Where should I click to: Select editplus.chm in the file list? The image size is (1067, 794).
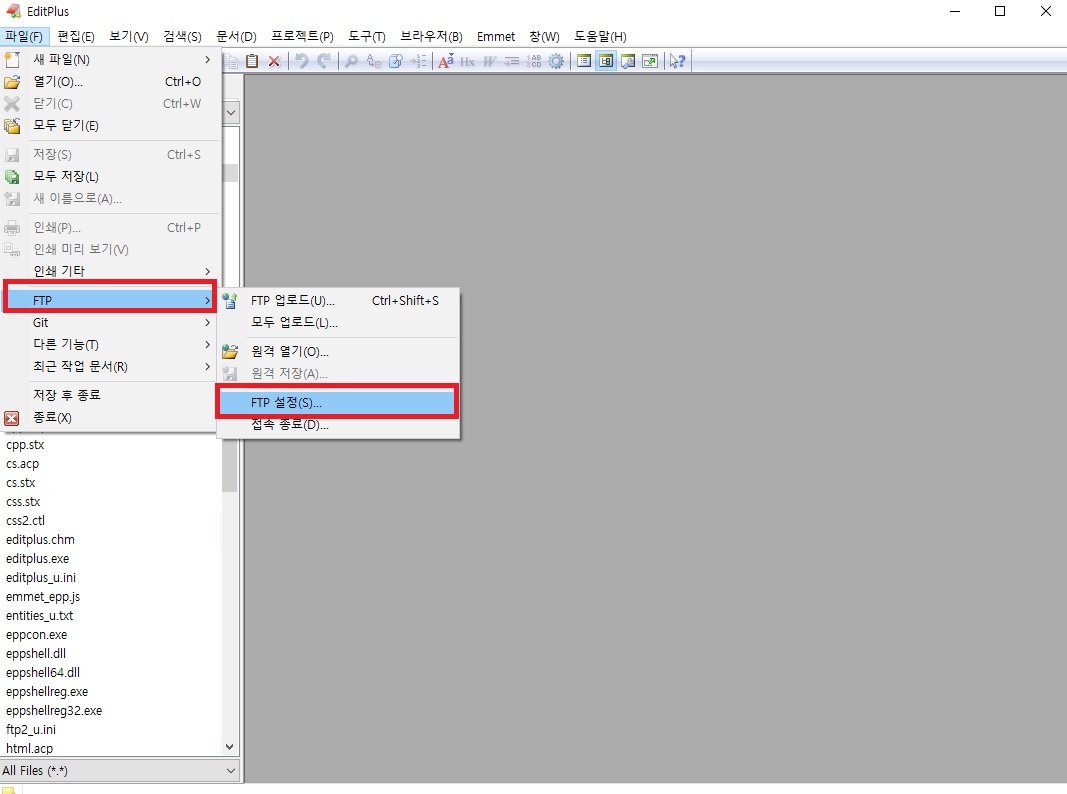[x=40, y=540]
